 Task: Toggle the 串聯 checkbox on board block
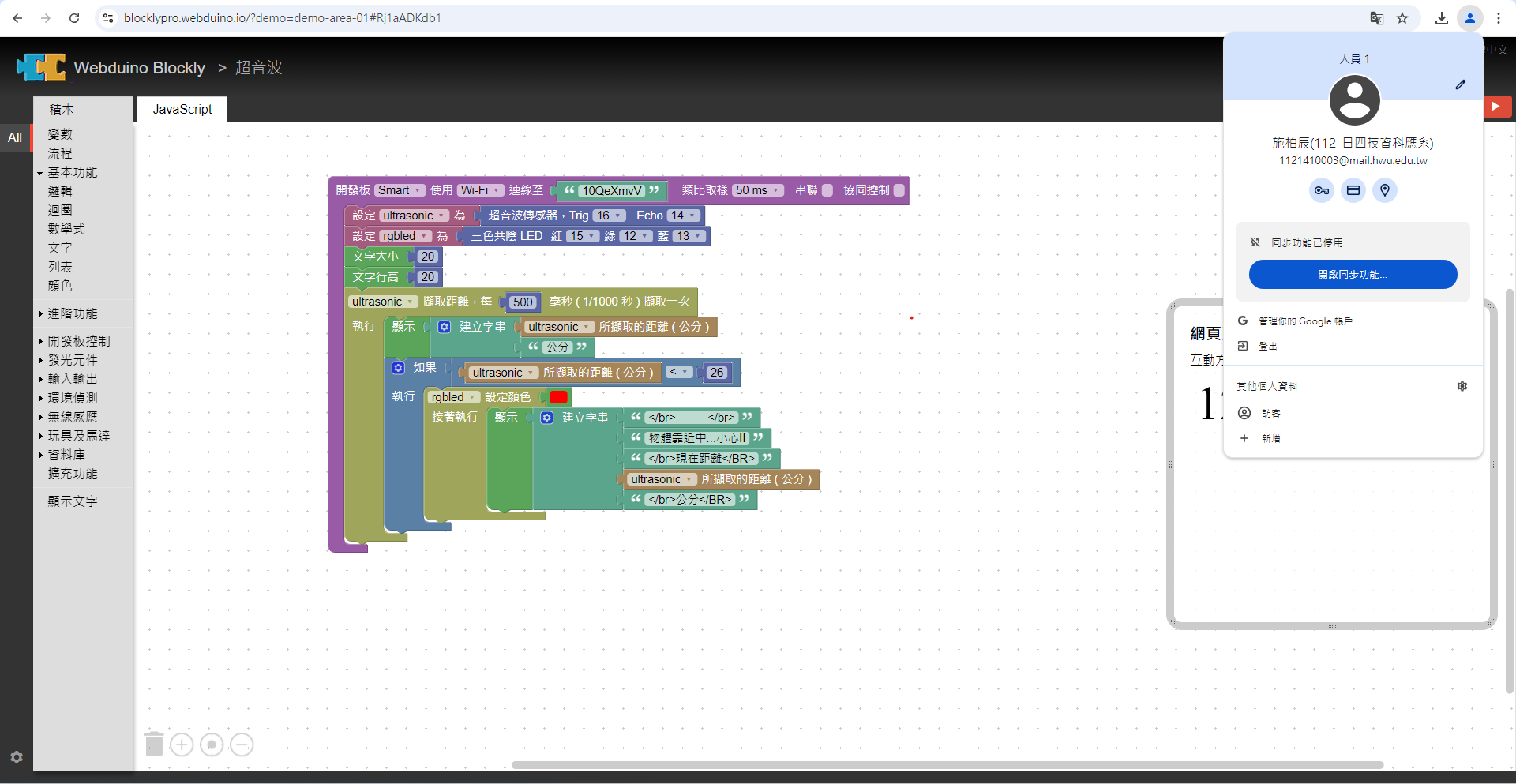tap(827, 190)
